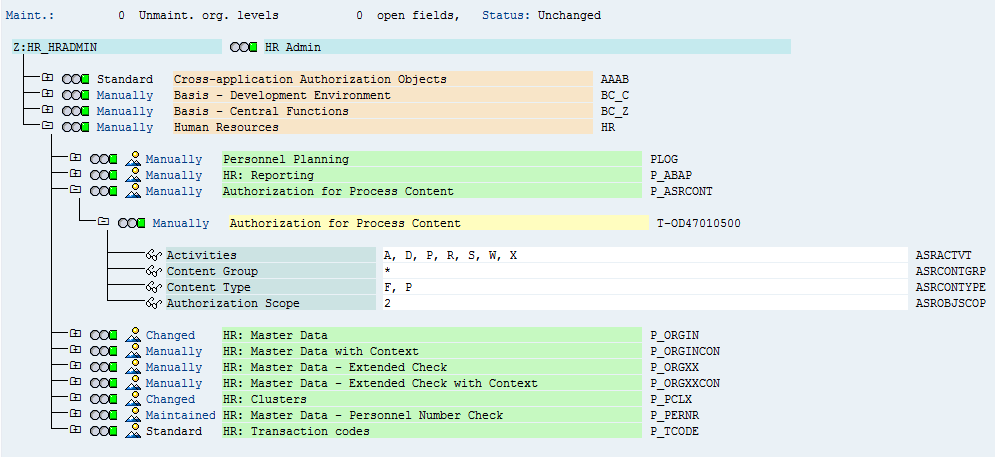This screenshot has width=995, height=457.
Task: Collapse the T-OD47010500 authorization node
Action: pyautogui.click(x=103, y=222)
